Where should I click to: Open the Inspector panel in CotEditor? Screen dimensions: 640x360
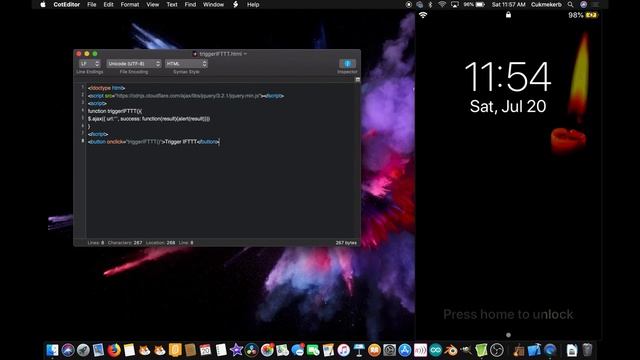click(x=347, y=64)
